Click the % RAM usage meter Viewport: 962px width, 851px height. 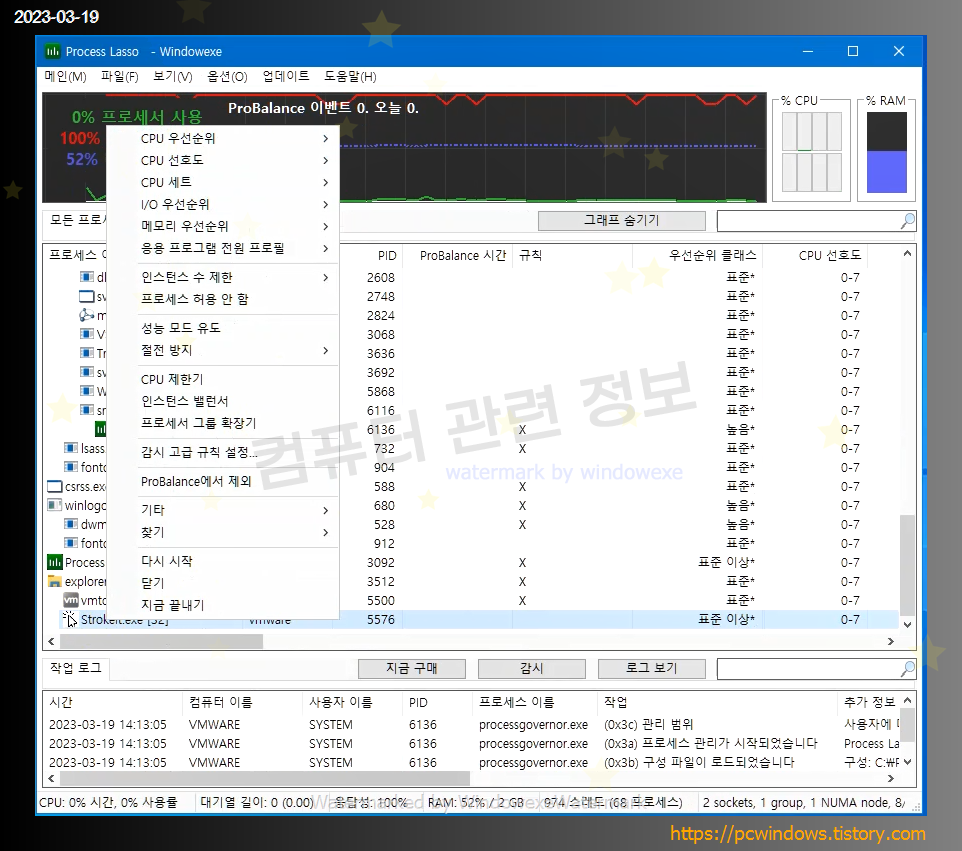coord(887,152)
